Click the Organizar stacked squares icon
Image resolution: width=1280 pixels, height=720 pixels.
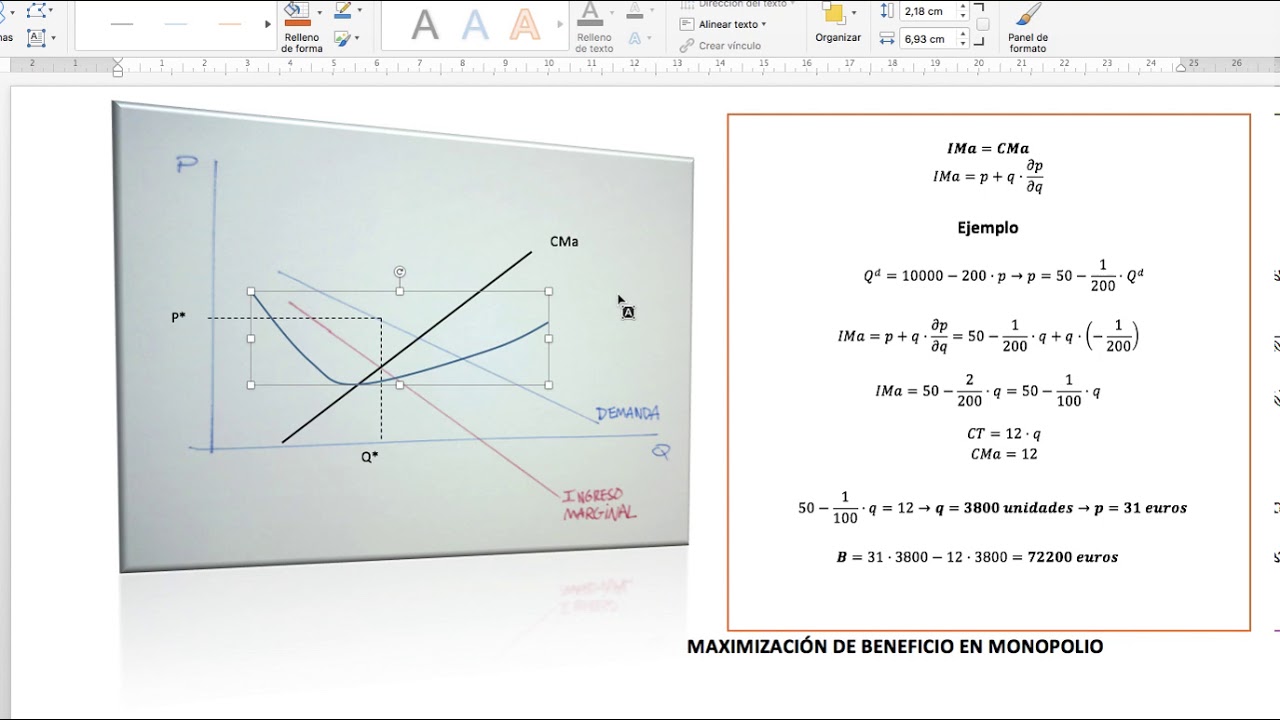pos(833,13)
